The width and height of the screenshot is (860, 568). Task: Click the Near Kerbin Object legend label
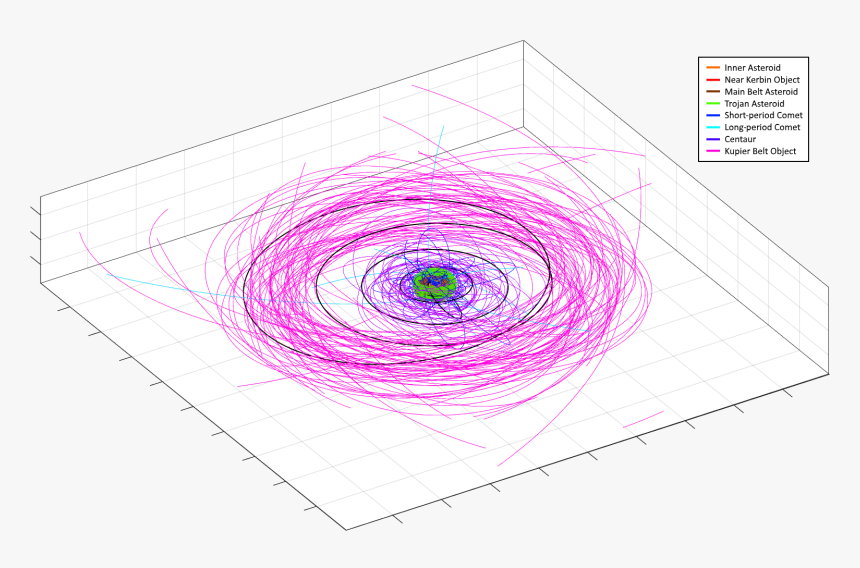click(x=762, y=80)
